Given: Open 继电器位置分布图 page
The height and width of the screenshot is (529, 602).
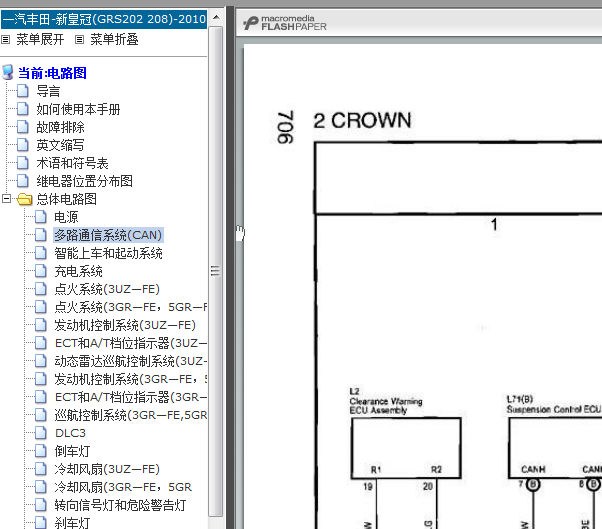Looking at the screenshot, I should tap(84, 181).
